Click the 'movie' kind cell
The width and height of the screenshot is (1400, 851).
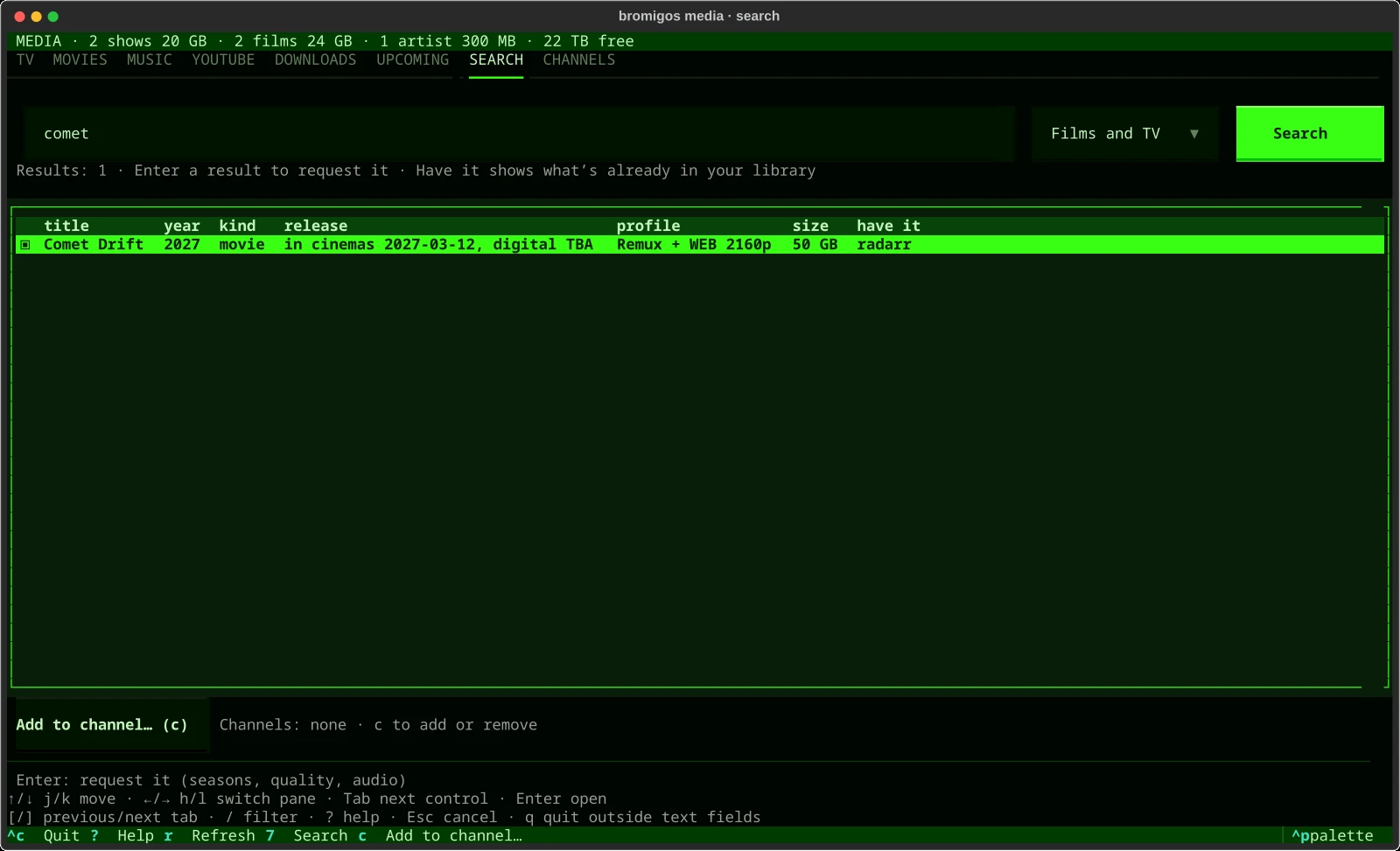(x=241, y=245)
